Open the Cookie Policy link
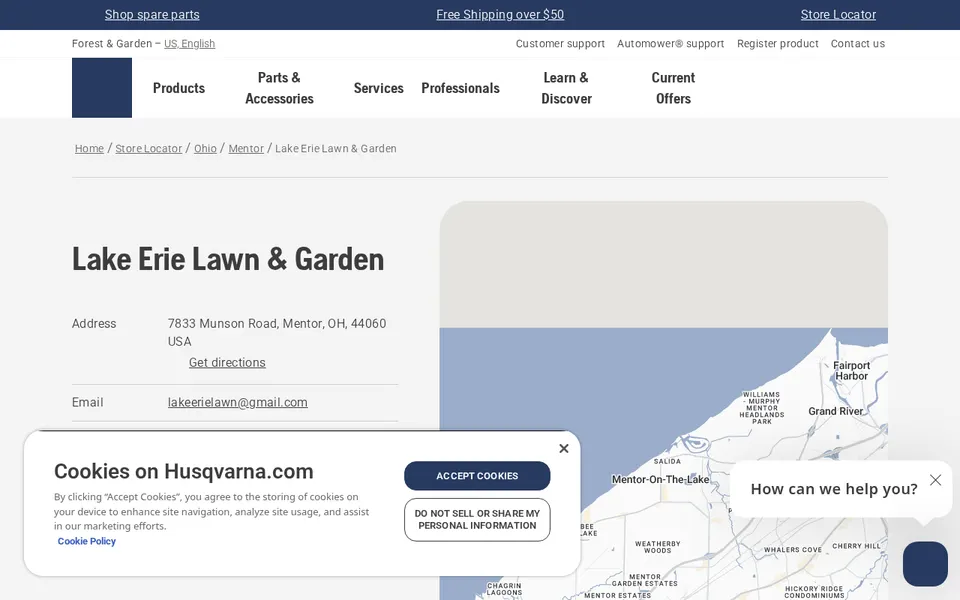 click(86, 541)
